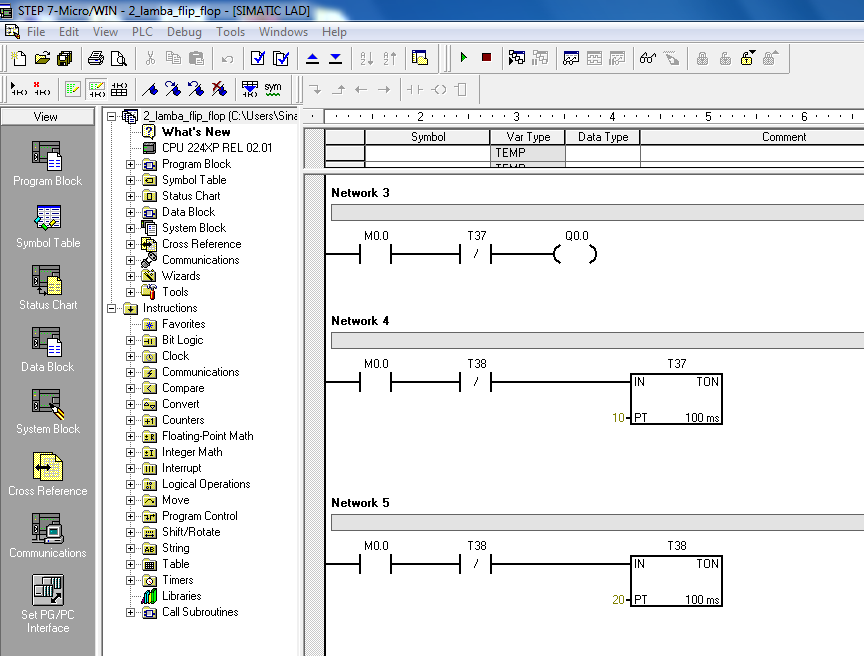864x656 pixels.
Task: Click the preset value 20 on timer T38
Action: pos(618,600)
